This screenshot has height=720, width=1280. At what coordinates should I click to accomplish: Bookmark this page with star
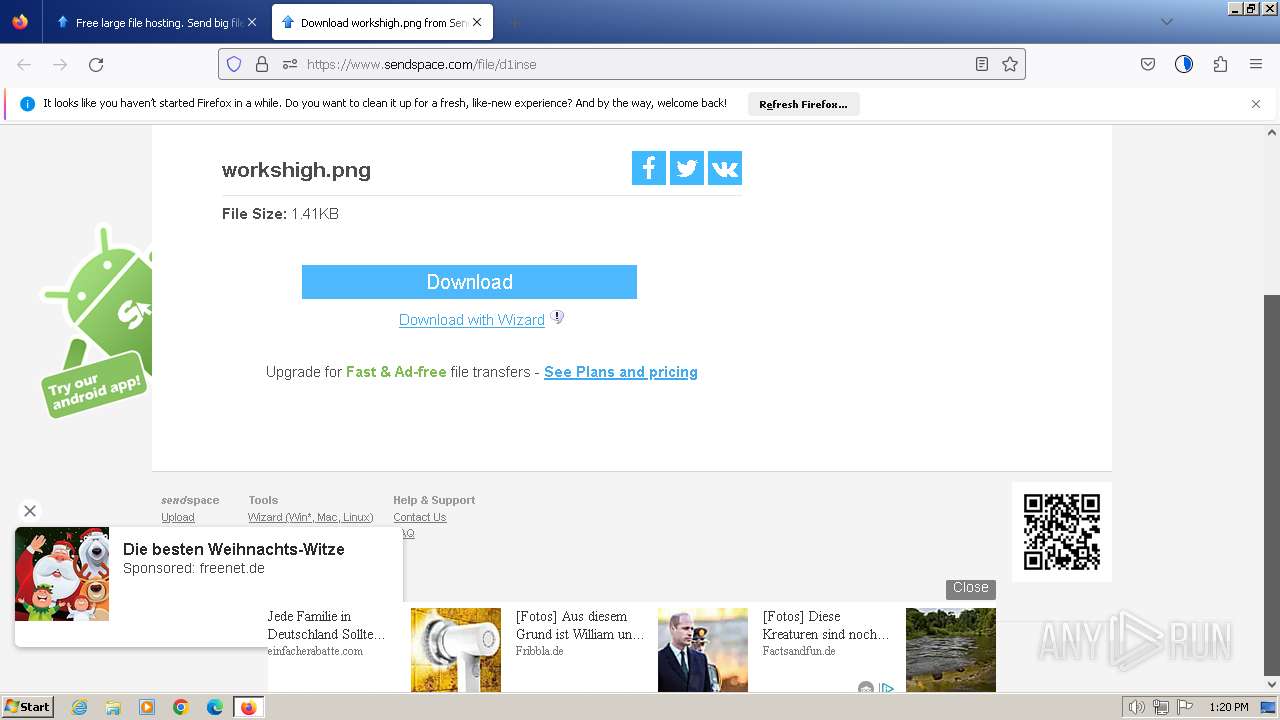click(1010, 64)
